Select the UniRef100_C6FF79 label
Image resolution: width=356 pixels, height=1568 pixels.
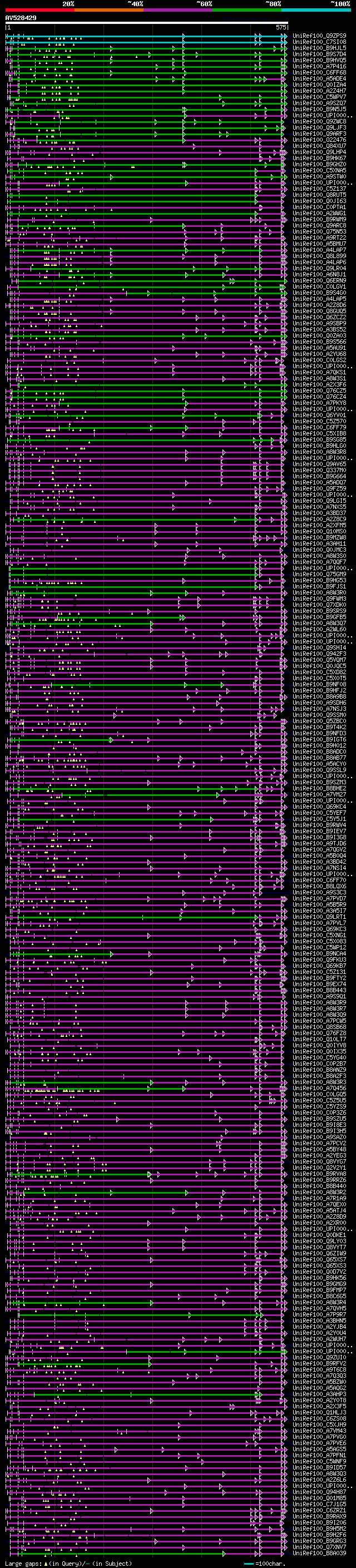(x=319, y=427)
